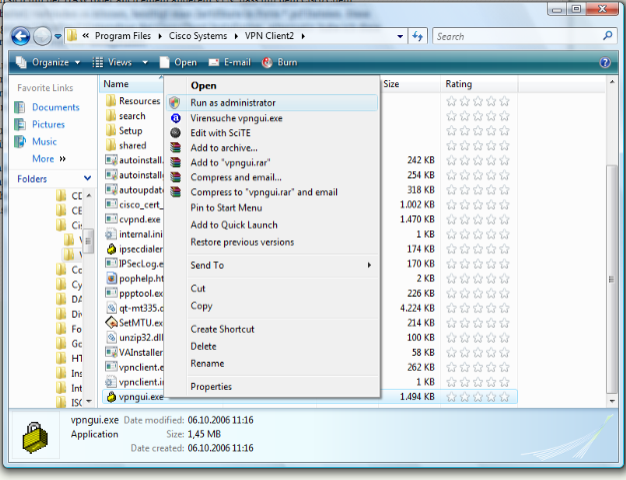Click the Views toolbar button
626x480 pixels.
tap(112, 62)
